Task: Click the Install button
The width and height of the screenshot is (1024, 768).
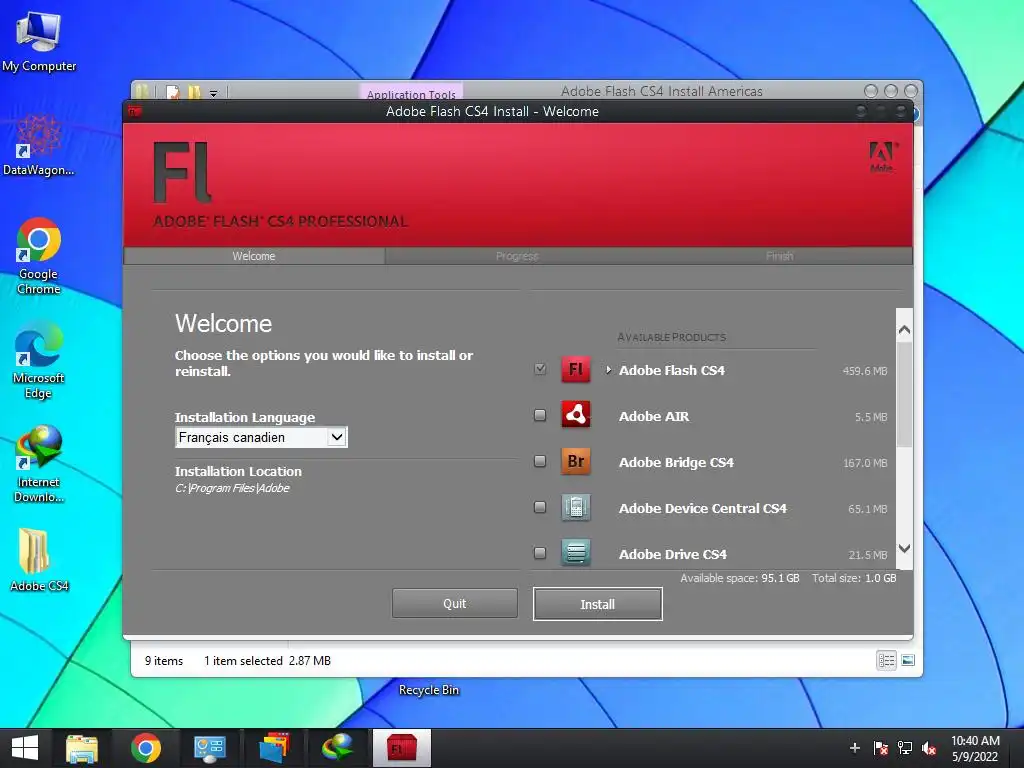Action: pyautogui.click(x=598, y=604)
